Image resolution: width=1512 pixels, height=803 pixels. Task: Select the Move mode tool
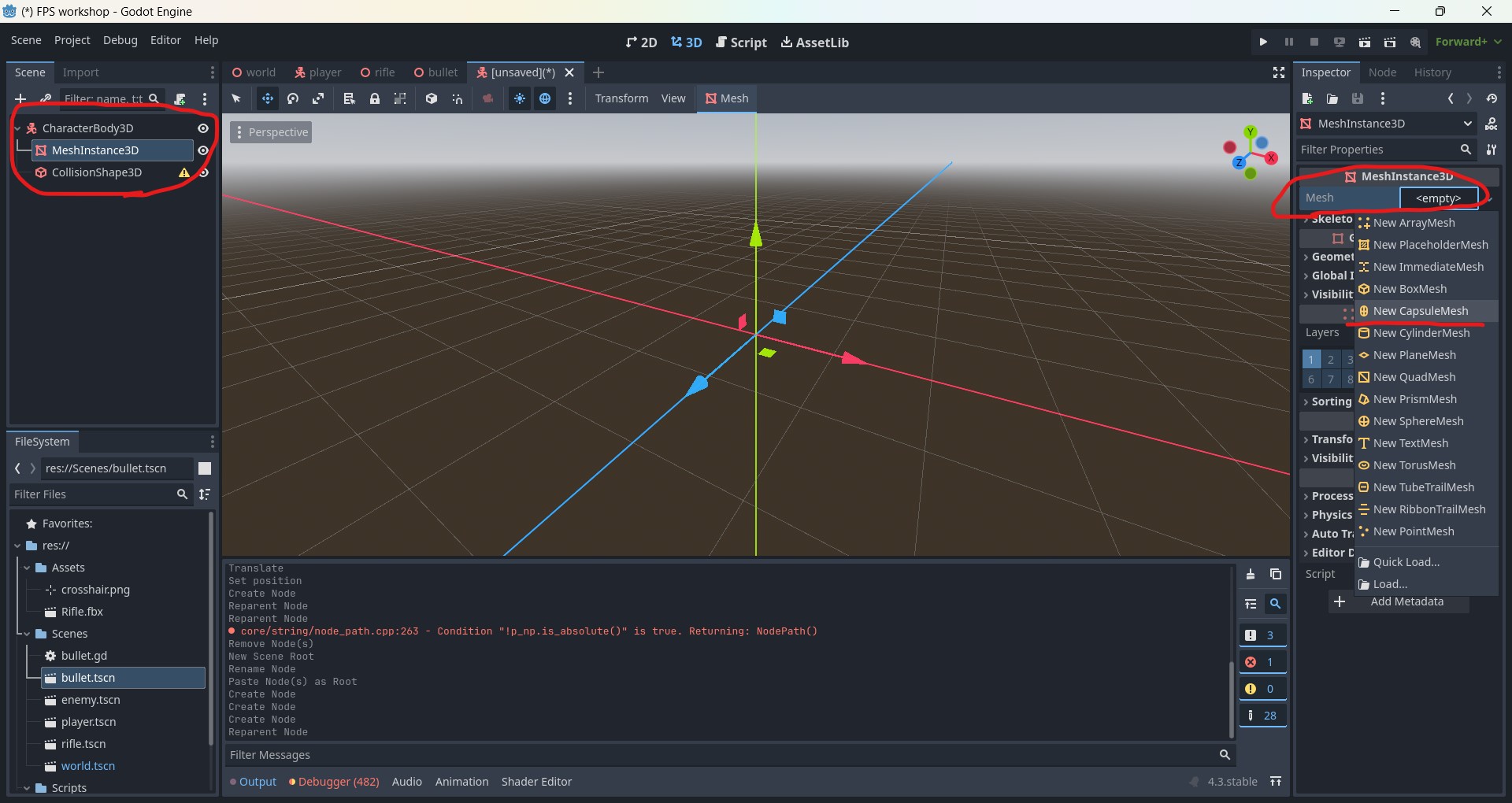point(268,98)
